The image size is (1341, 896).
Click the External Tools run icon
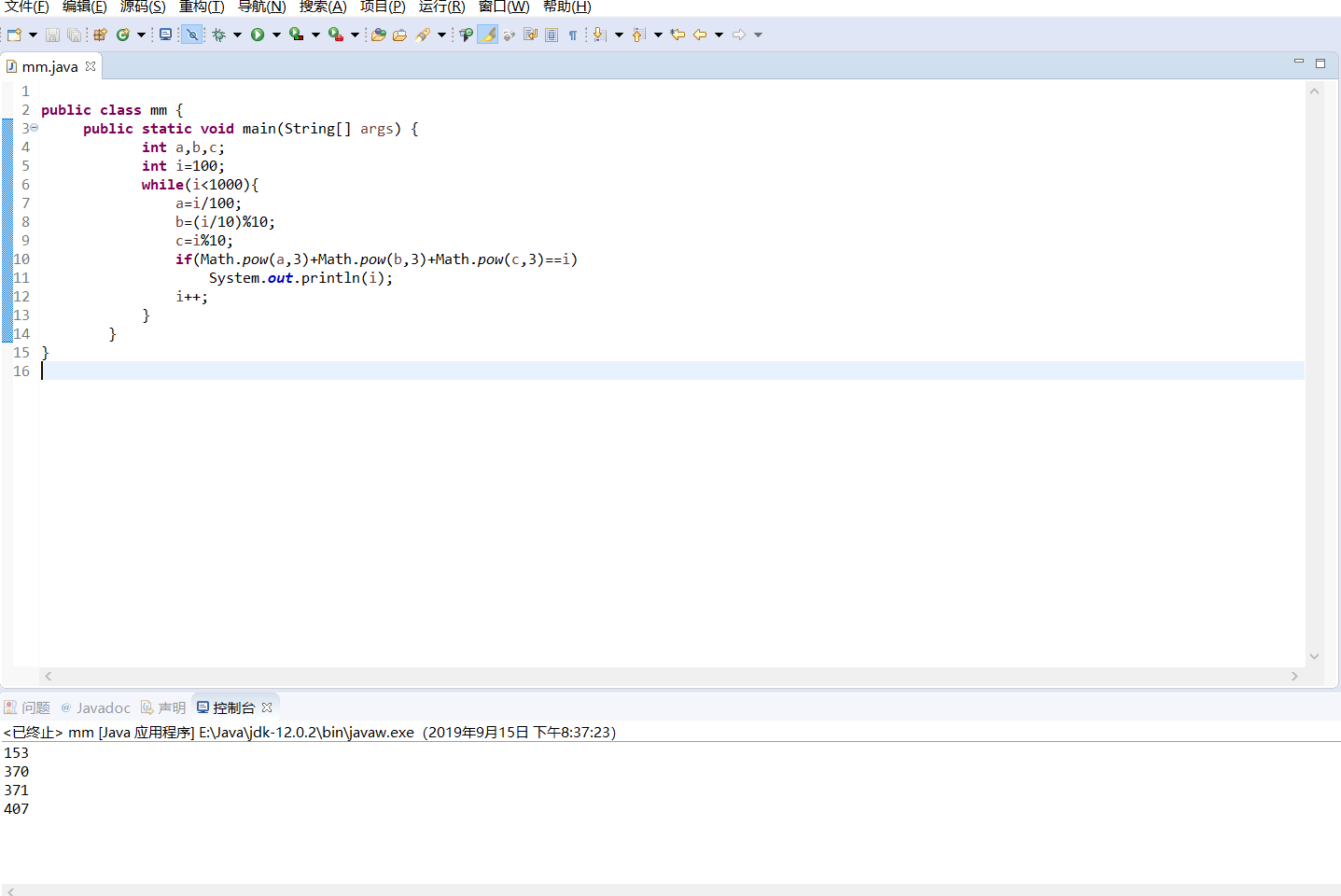pos(335,35)
